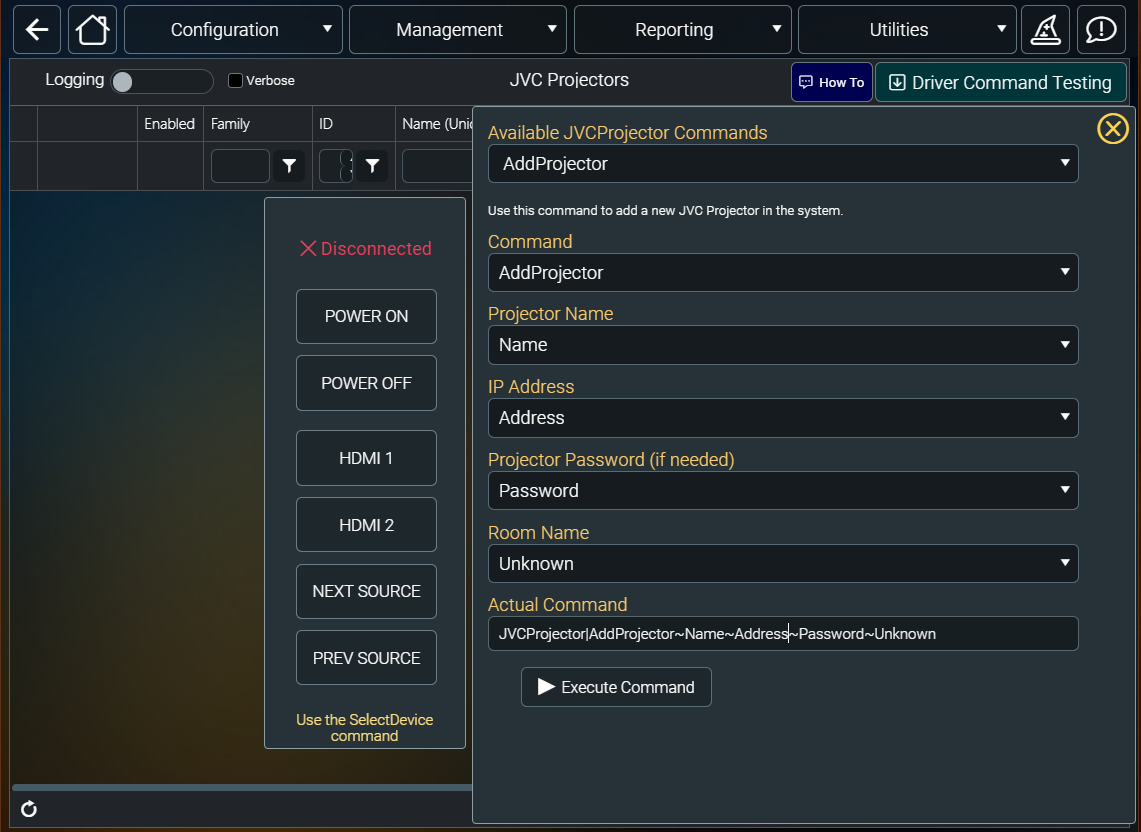Open the Reporting menu
Image resolution: width=1141 pixels, height=832 pixels.
coord(683,30)
